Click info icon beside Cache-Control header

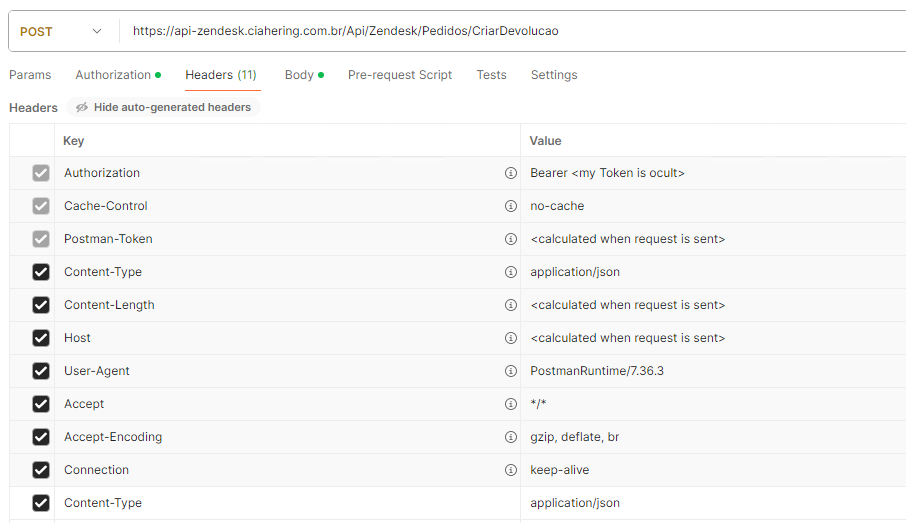511,206
